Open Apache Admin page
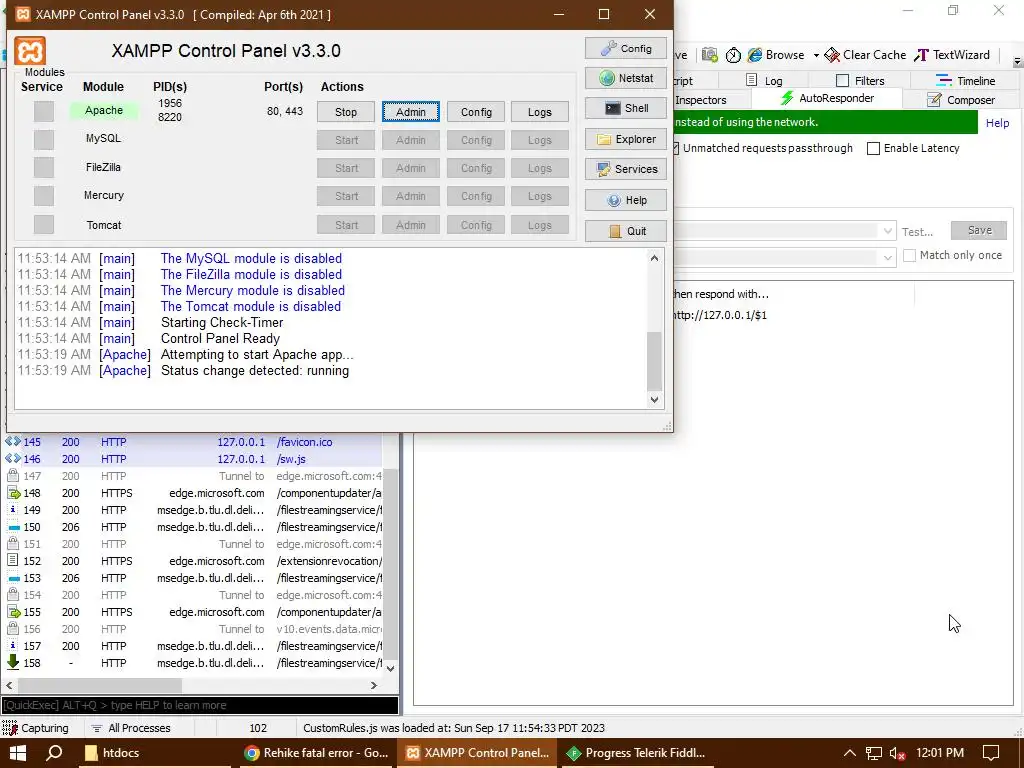Screen dimensions: 1024x768 [410, 112]
